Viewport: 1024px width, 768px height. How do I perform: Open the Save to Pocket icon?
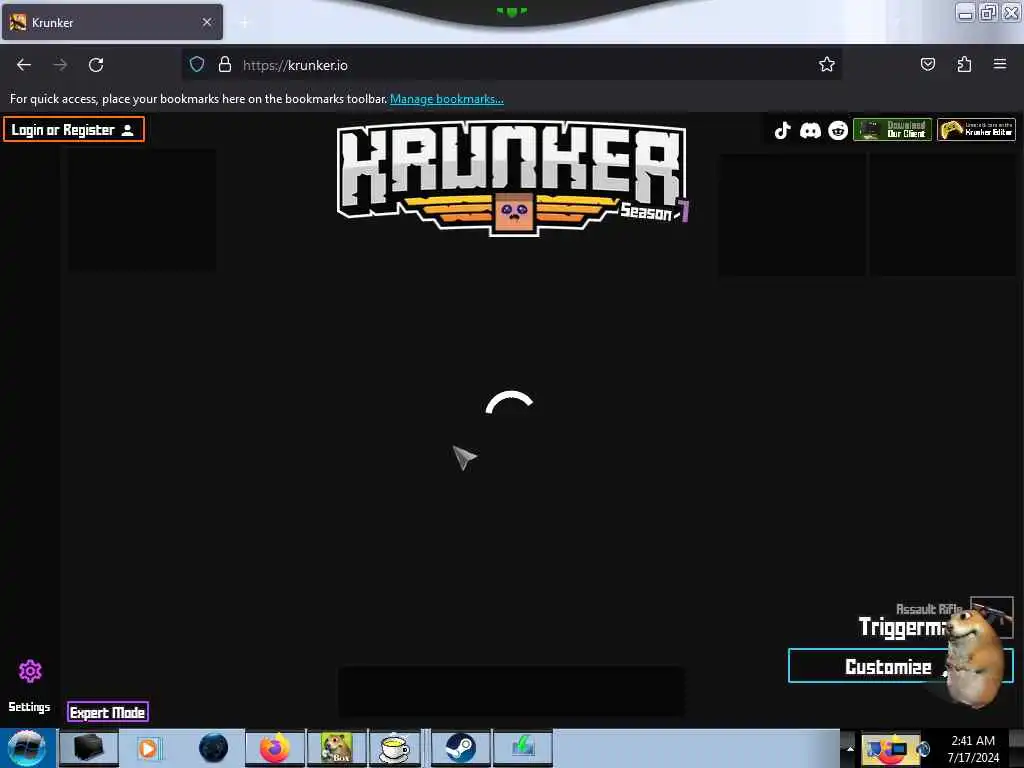927,64
